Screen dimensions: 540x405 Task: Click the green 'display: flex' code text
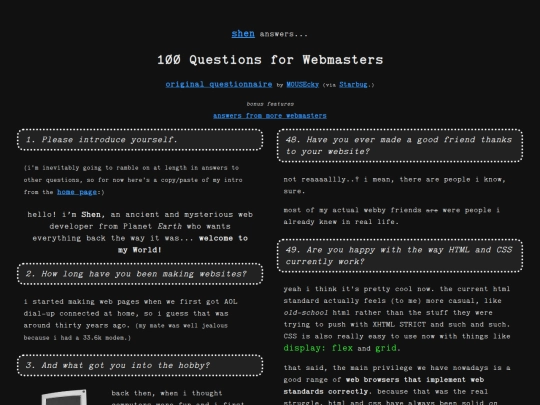coord(318,348)
